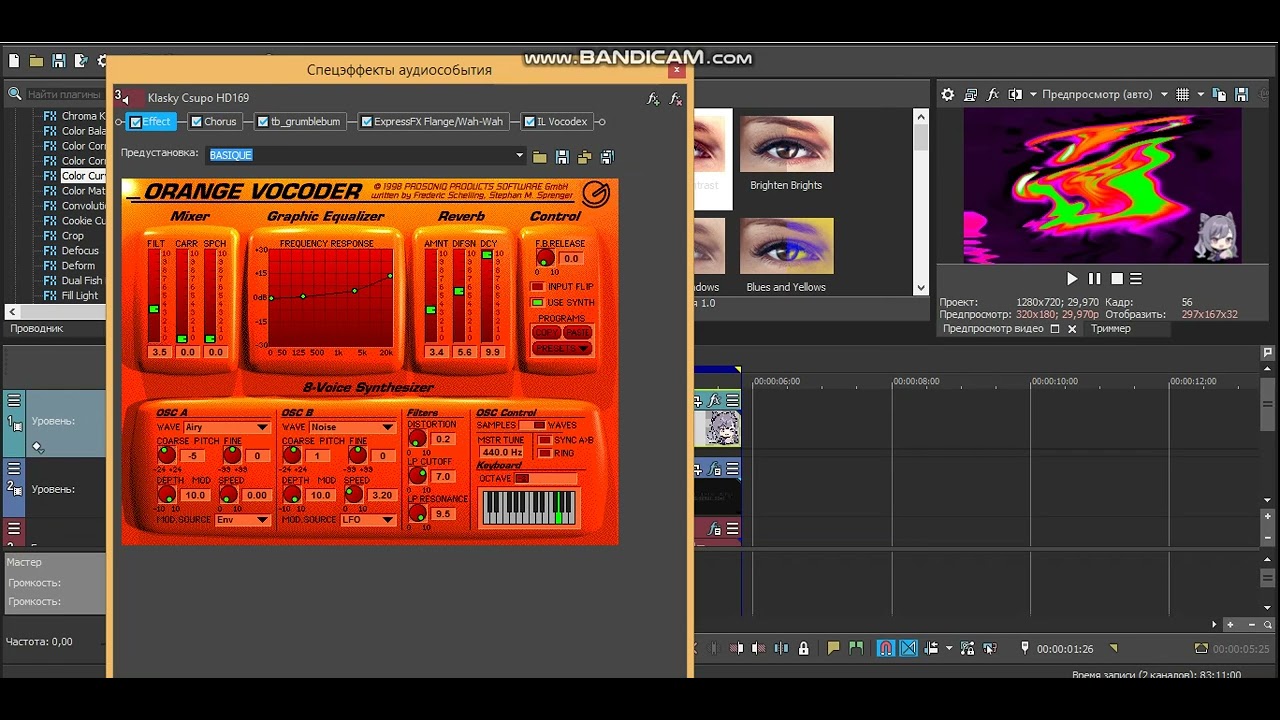Turn on the RING switch
The image size is (1280, 720).
[x=545, y=453]
